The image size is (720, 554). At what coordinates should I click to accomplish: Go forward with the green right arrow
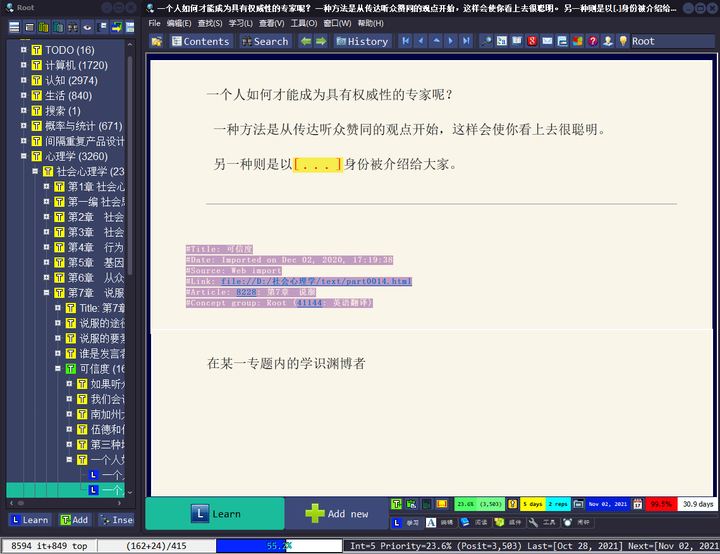click(x=321, y=41)
